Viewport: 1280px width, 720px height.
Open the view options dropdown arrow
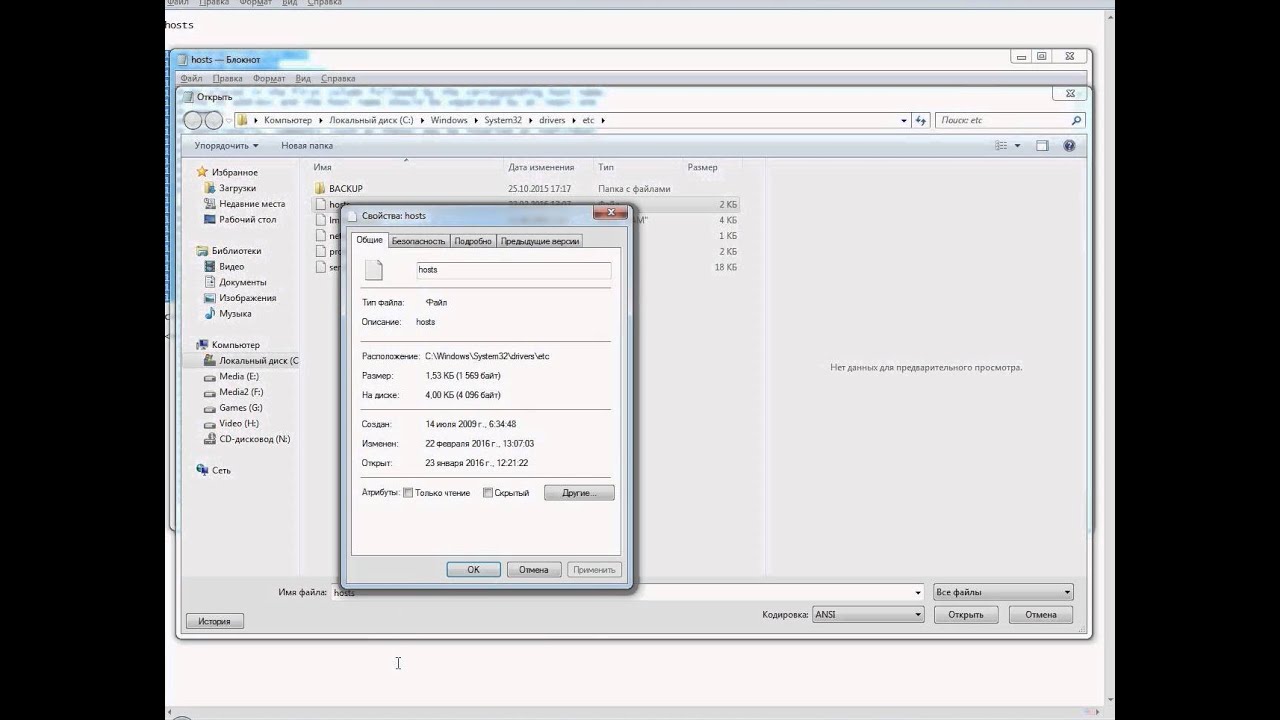coord(1018,146)
